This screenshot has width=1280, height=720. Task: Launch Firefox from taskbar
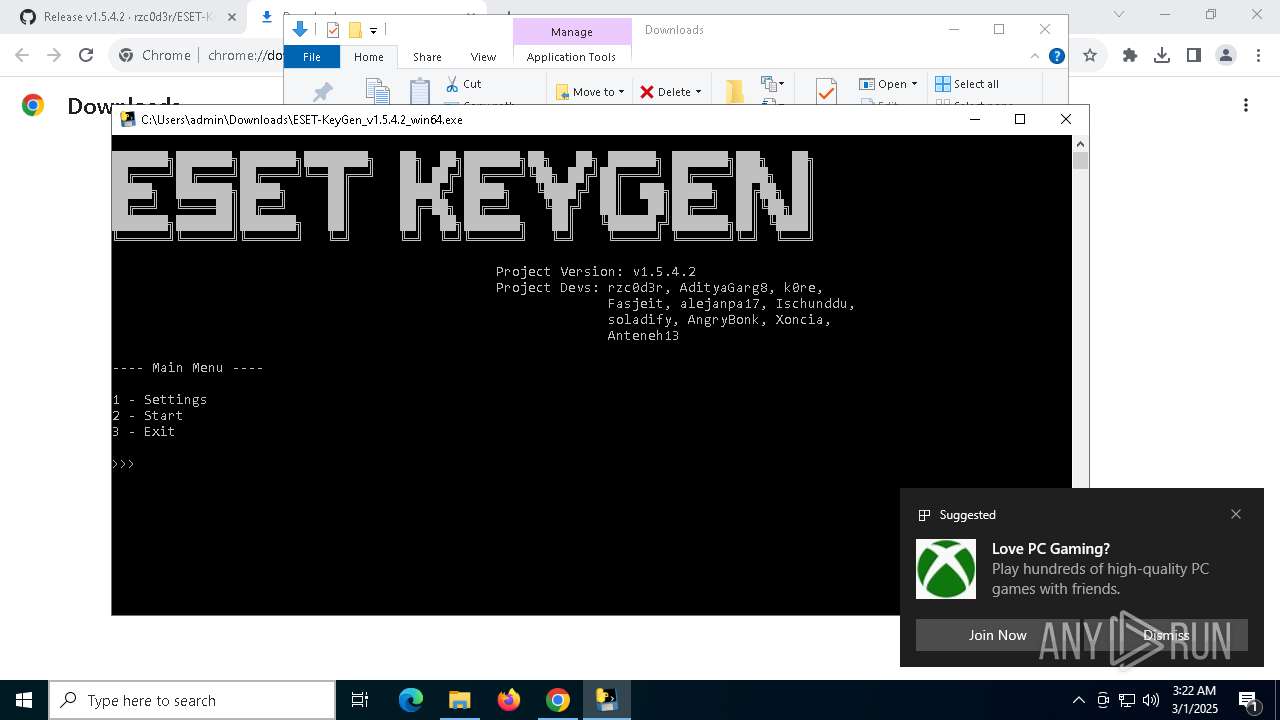click(509, 700)
